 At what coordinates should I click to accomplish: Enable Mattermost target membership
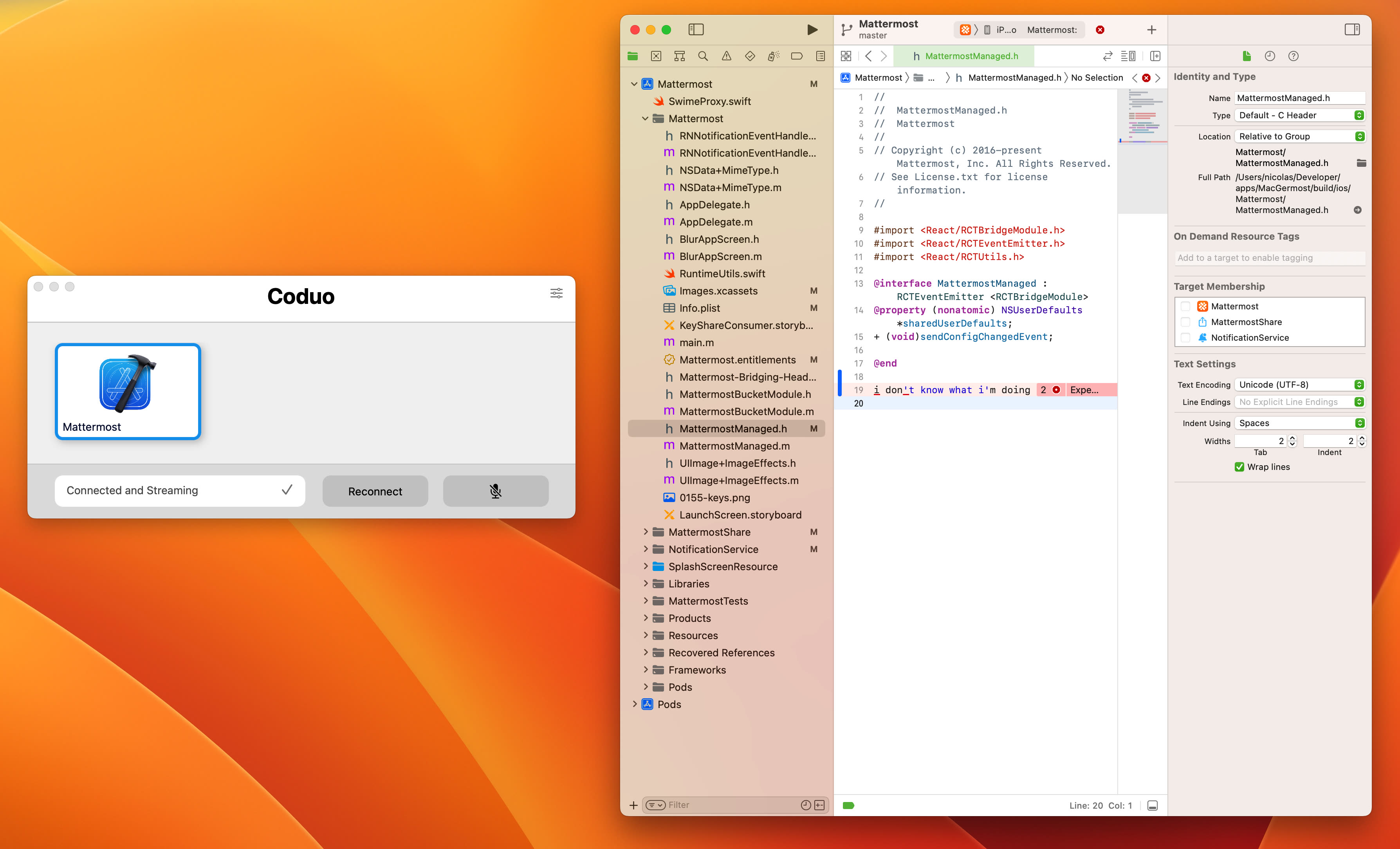1185,306
